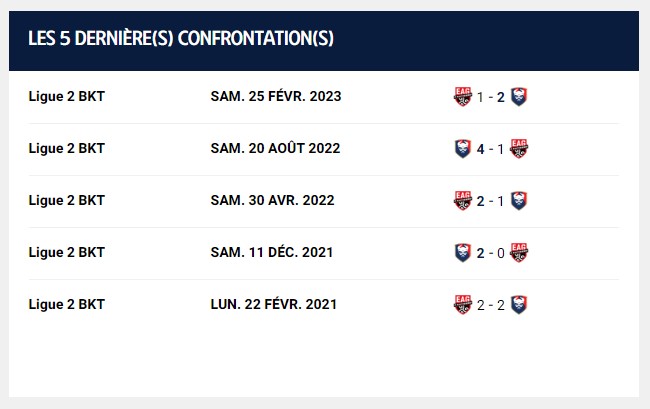
Task: Open the 2 - 0 score result
Action: click(491, 253)
